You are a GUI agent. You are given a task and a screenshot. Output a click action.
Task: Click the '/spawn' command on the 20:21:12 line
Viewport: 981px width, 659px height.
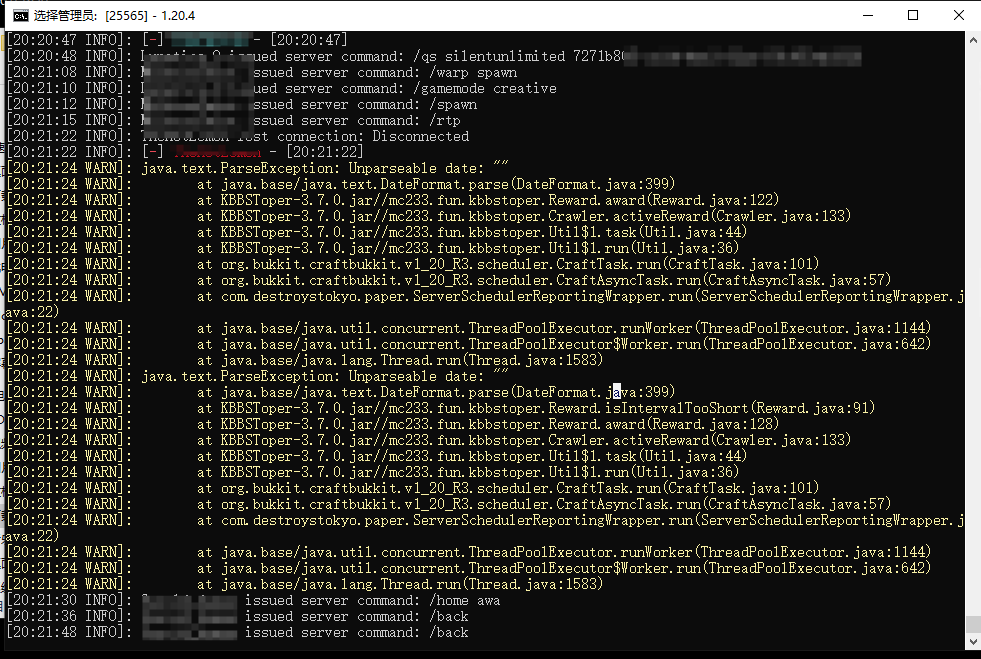453,105
